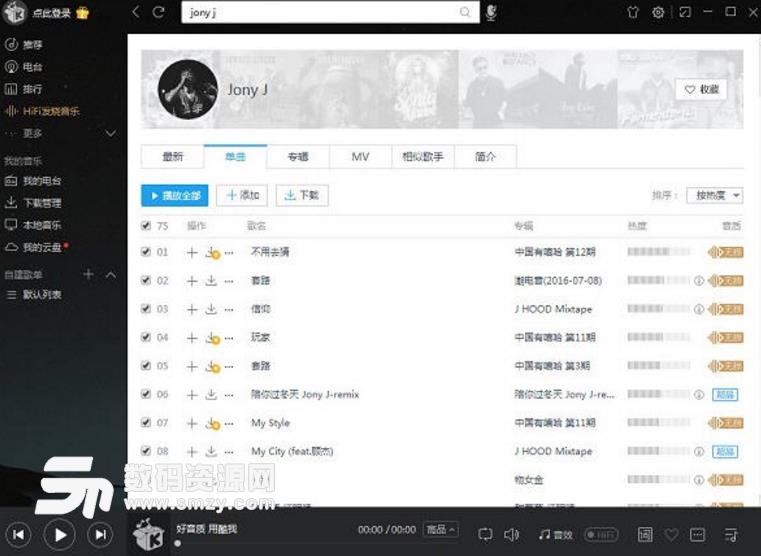The height and width of the screenshot is (556, 761).
Task: Favorite the current track heart icon
Action: 671,535
